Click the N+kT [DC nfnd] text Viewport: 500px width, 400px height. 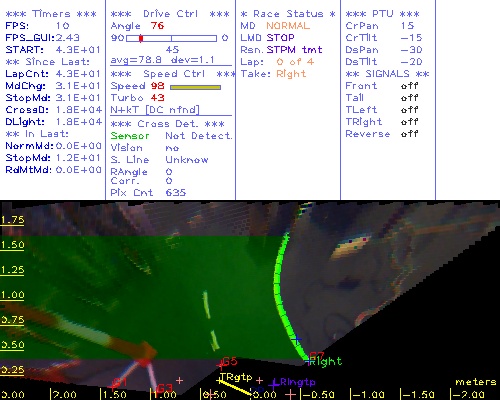pyautogui.click(x=155, y=110)
